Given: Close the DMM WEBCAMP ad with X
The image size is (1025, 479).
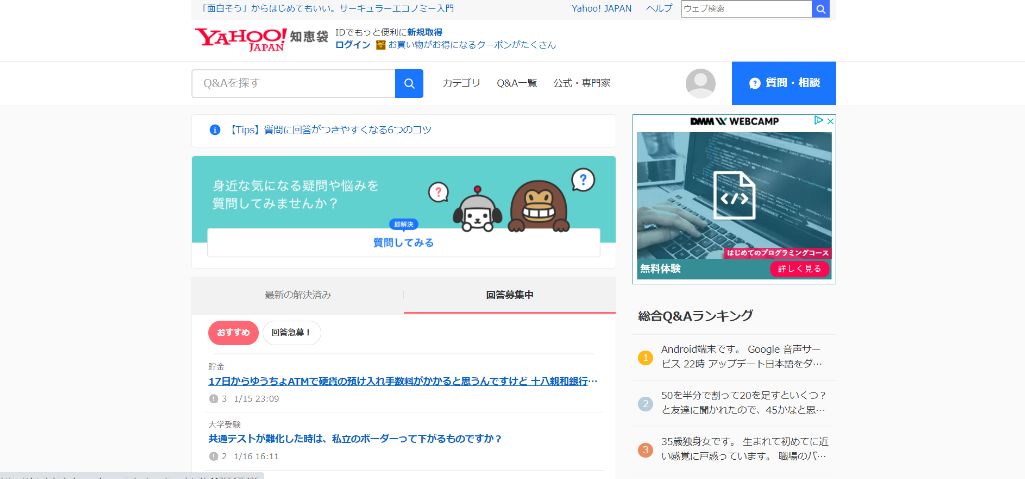Looking at the screenshot, I should [x=830, y=121].
